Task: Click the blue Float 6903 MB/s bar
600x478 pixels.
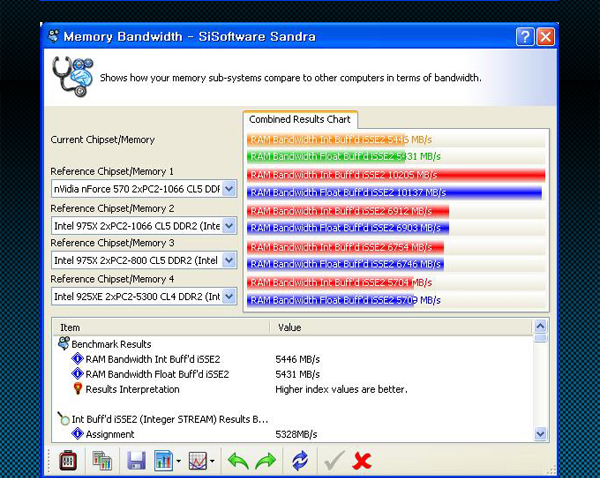Action: tap(348, 228)
